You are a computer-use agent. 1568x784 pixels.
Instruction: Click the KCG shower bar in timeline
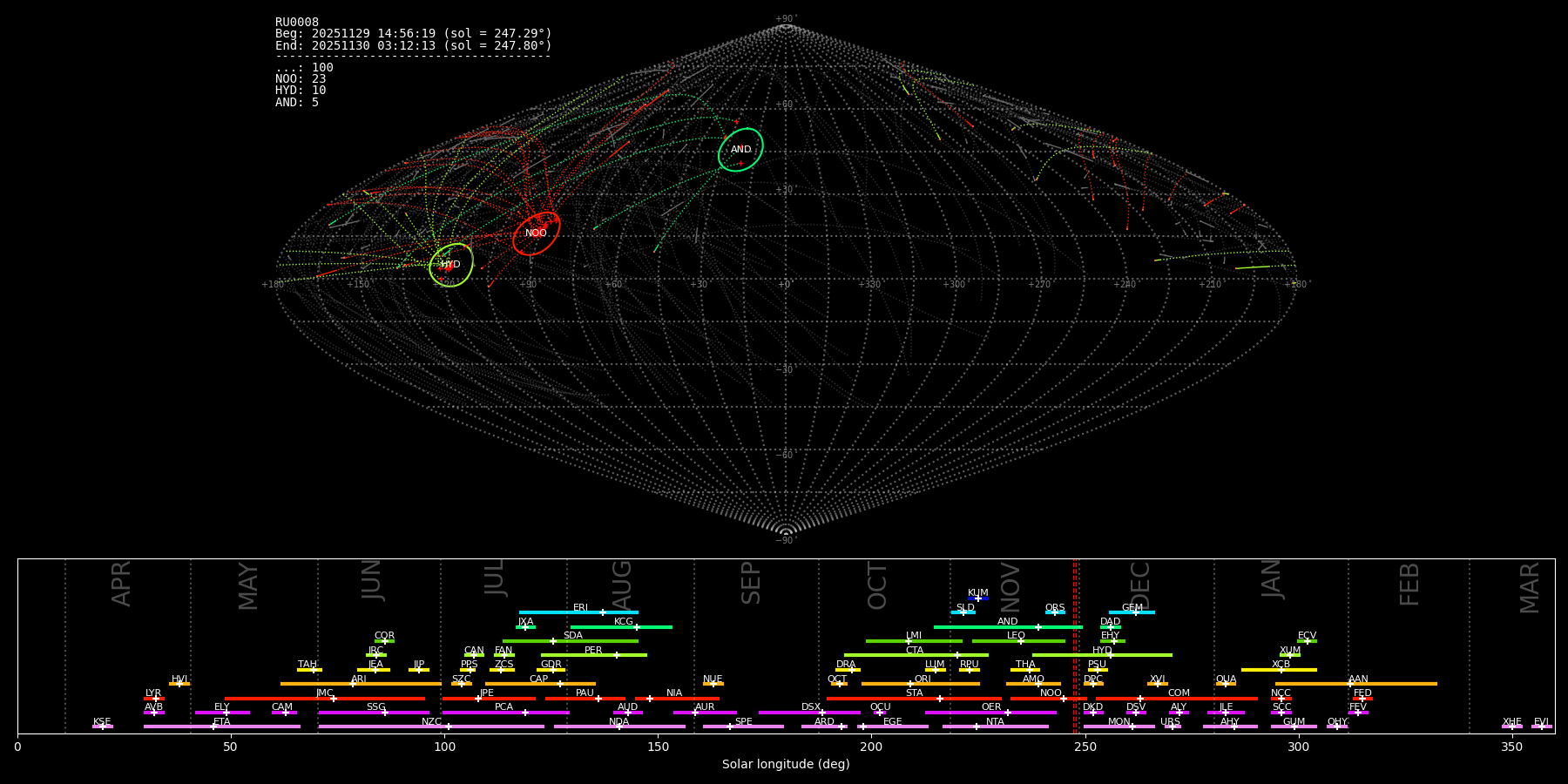(621, 626)
